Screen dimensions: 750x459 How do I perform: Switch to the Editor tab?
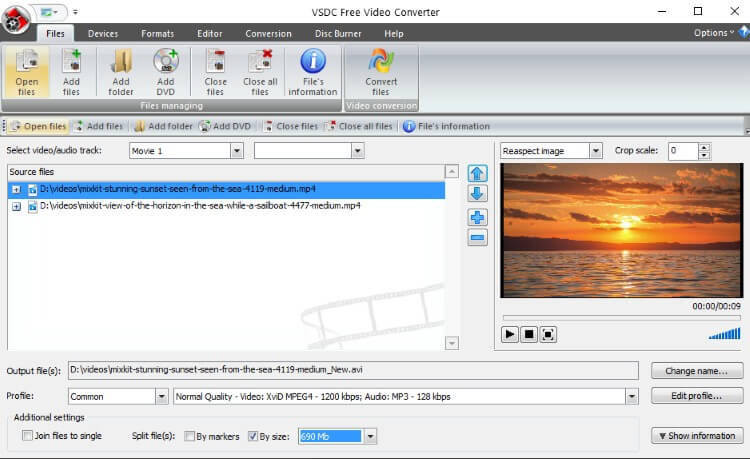coord(210,33)
